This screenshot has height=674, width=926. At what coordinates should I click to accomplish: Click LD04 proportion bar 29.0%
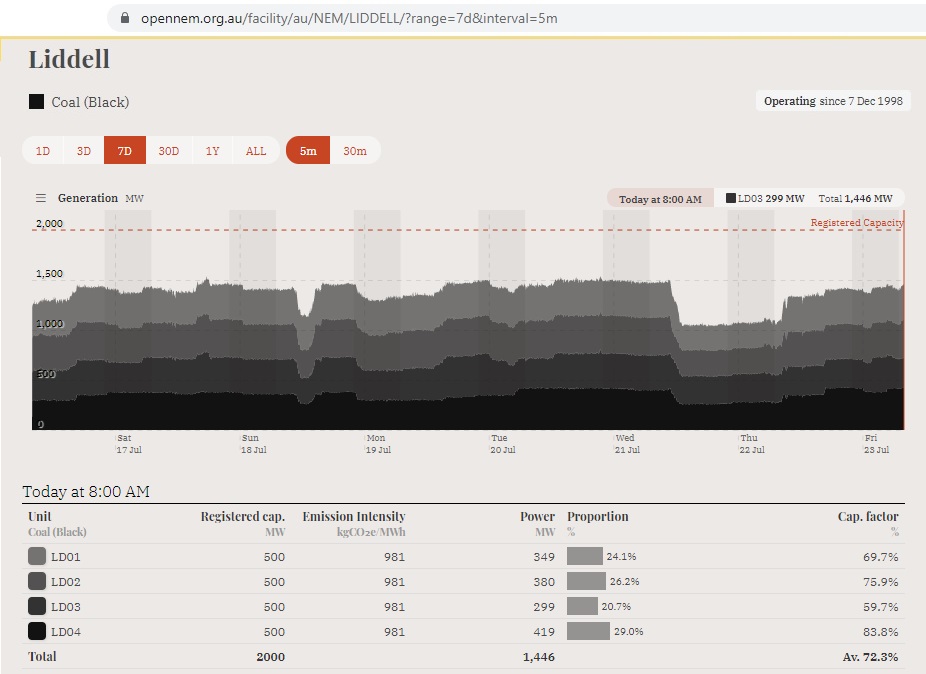coord(588,631)
